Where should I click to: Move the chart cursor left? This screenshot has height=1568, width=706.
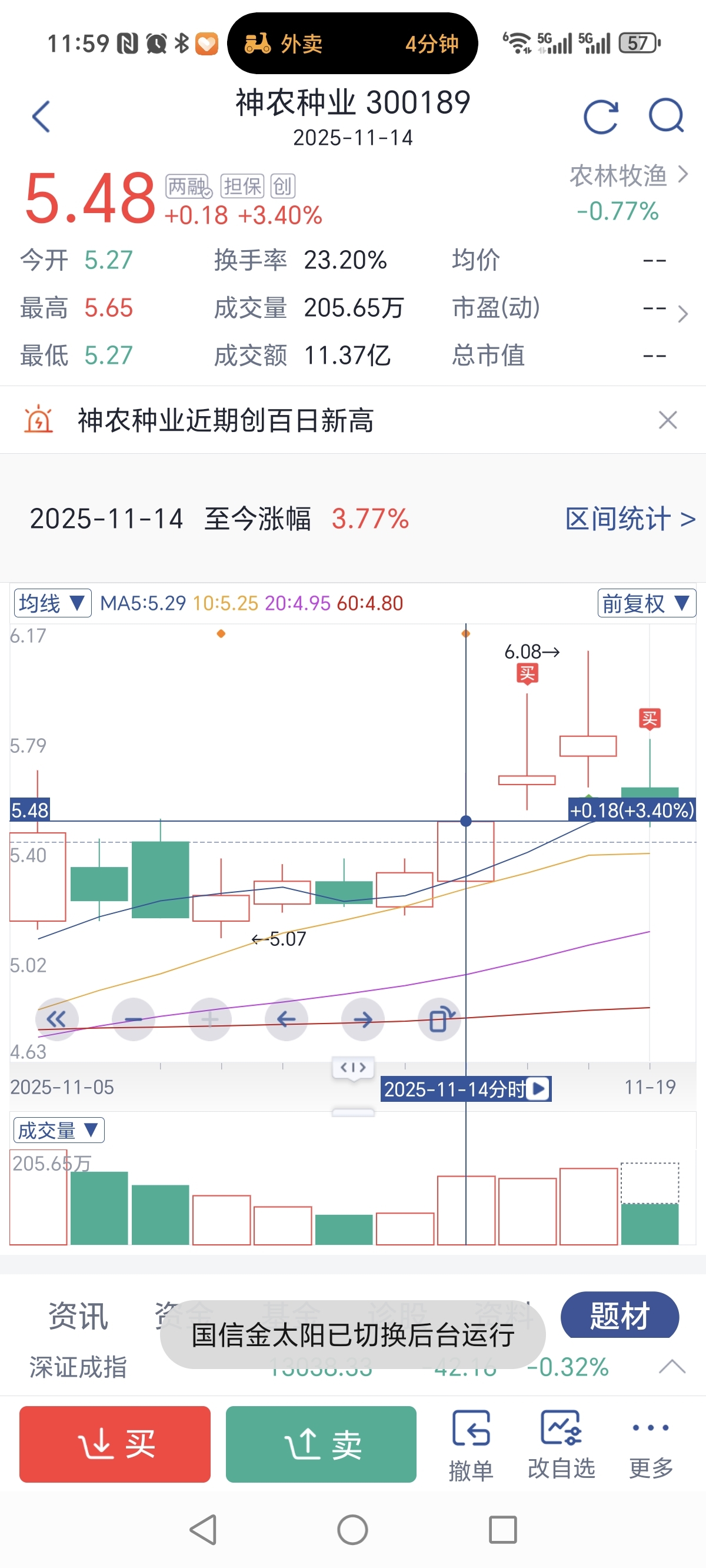tap(286, 1019)
